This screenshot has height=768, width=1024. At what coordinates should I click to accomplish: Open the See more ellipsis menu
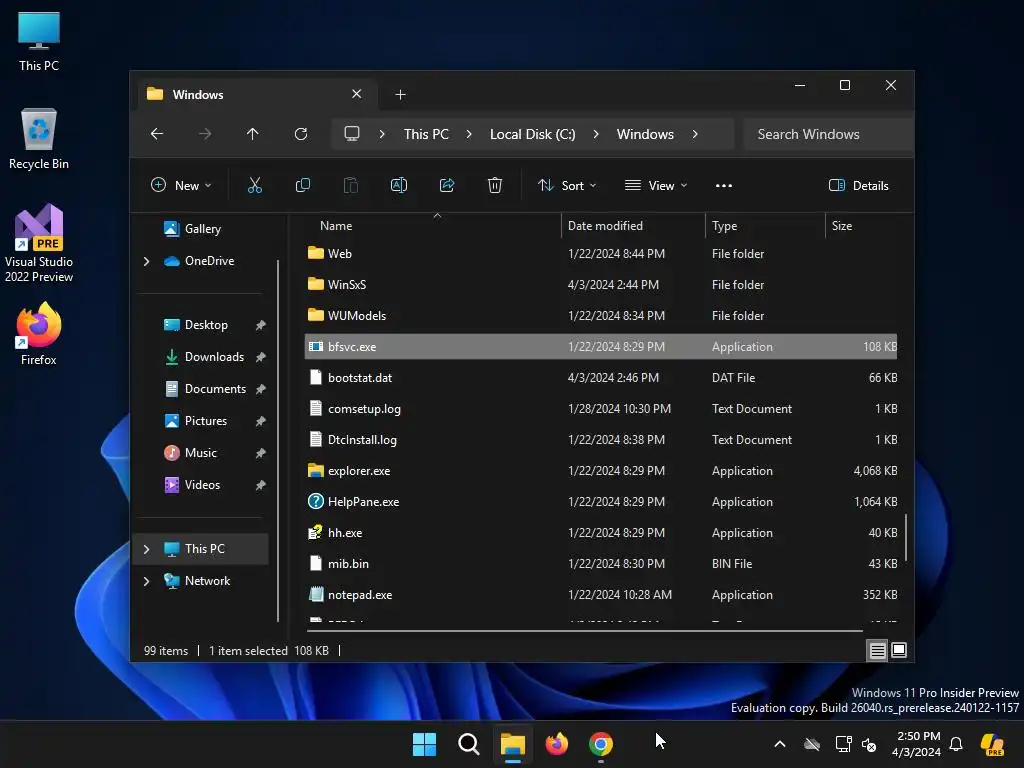[x=724, y=185]
